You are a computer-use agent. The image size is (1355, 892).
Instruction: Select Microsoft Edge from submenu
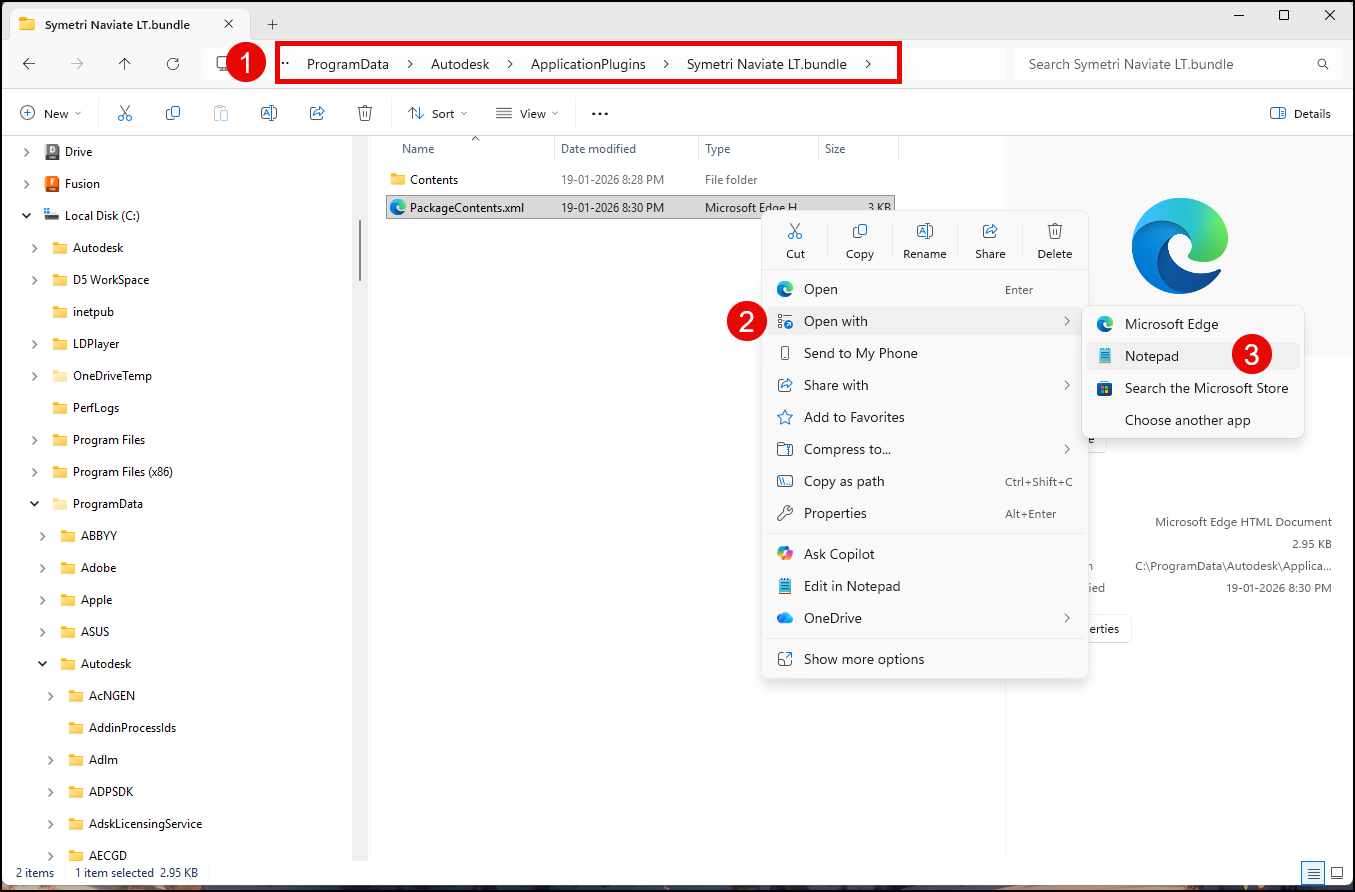(1193, 324)
